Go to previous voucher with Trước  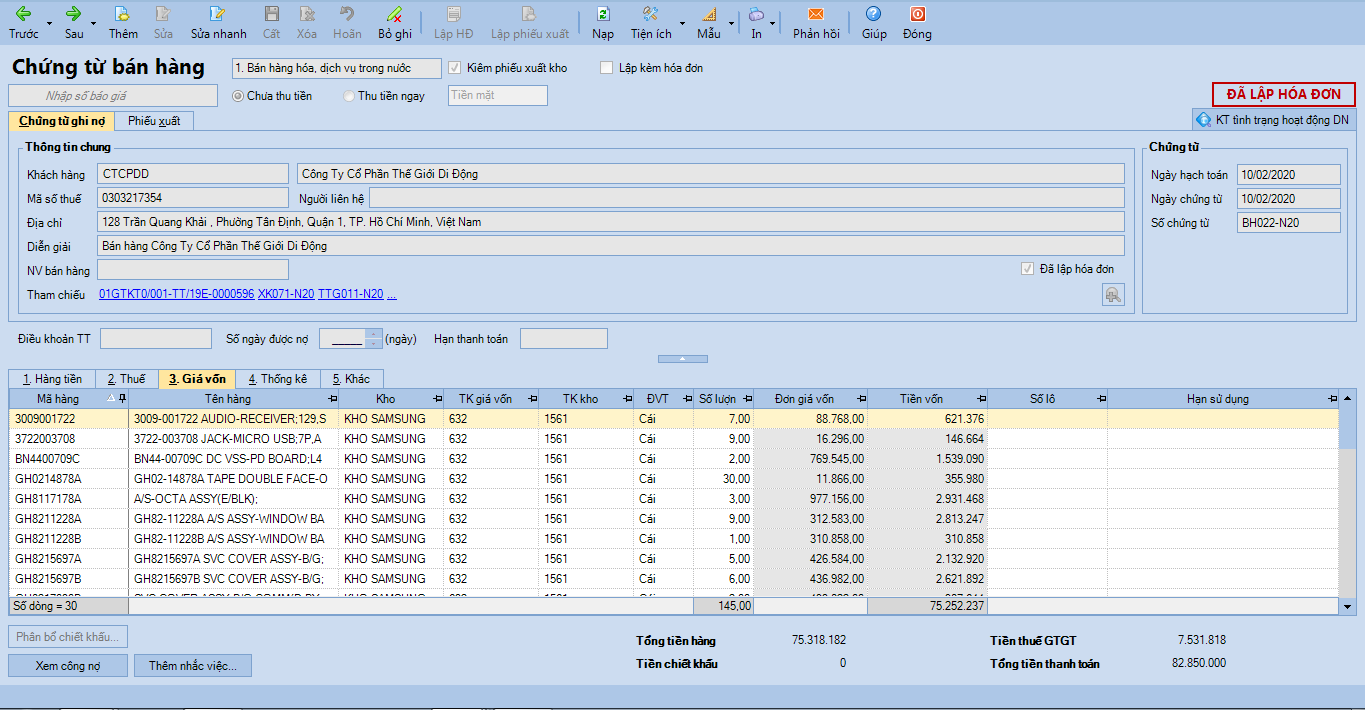[x=24, y=23]
